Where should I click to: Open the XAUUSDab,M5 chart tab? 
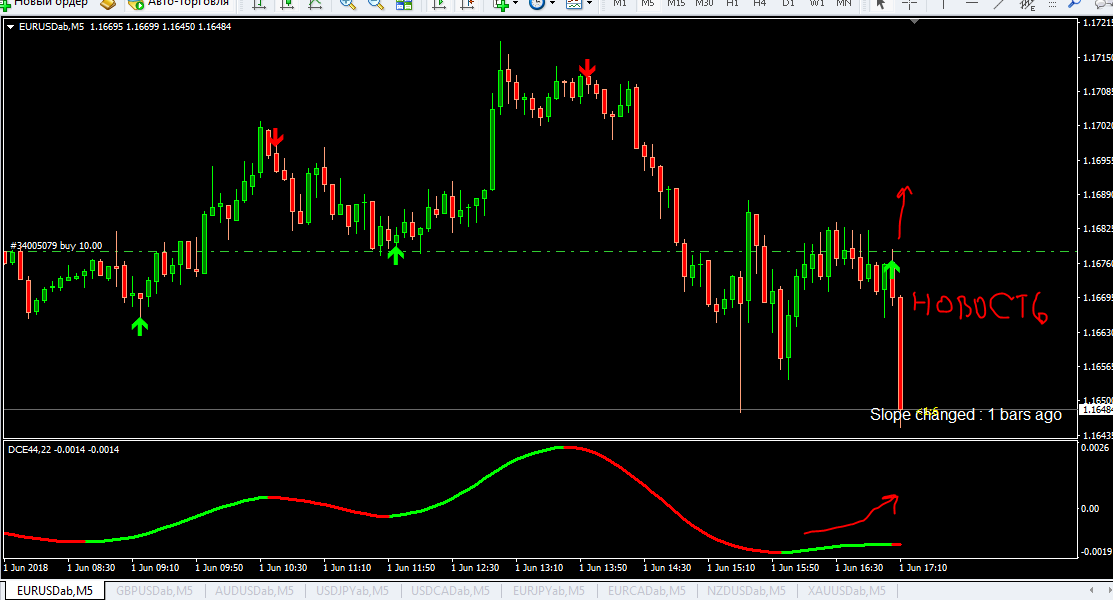click(x=846, y=591)
